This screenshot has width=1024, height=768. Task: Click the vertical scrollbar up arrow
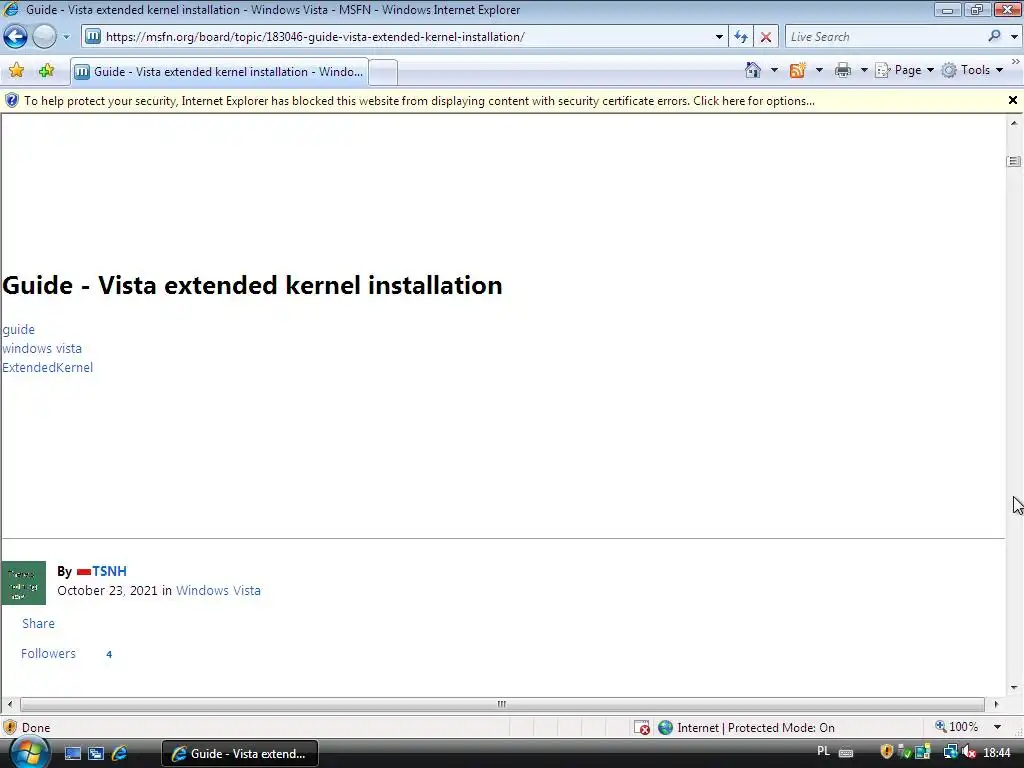coord(1014,123)
